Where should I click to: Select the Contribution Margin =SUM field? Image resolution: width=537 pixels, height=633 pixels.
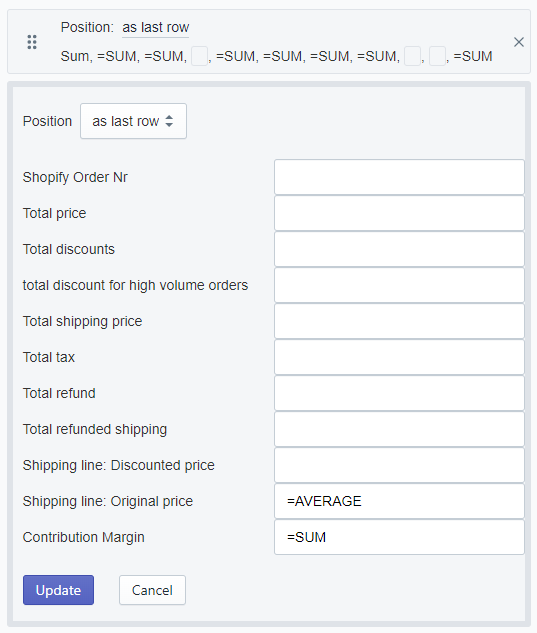pos(399,537)
